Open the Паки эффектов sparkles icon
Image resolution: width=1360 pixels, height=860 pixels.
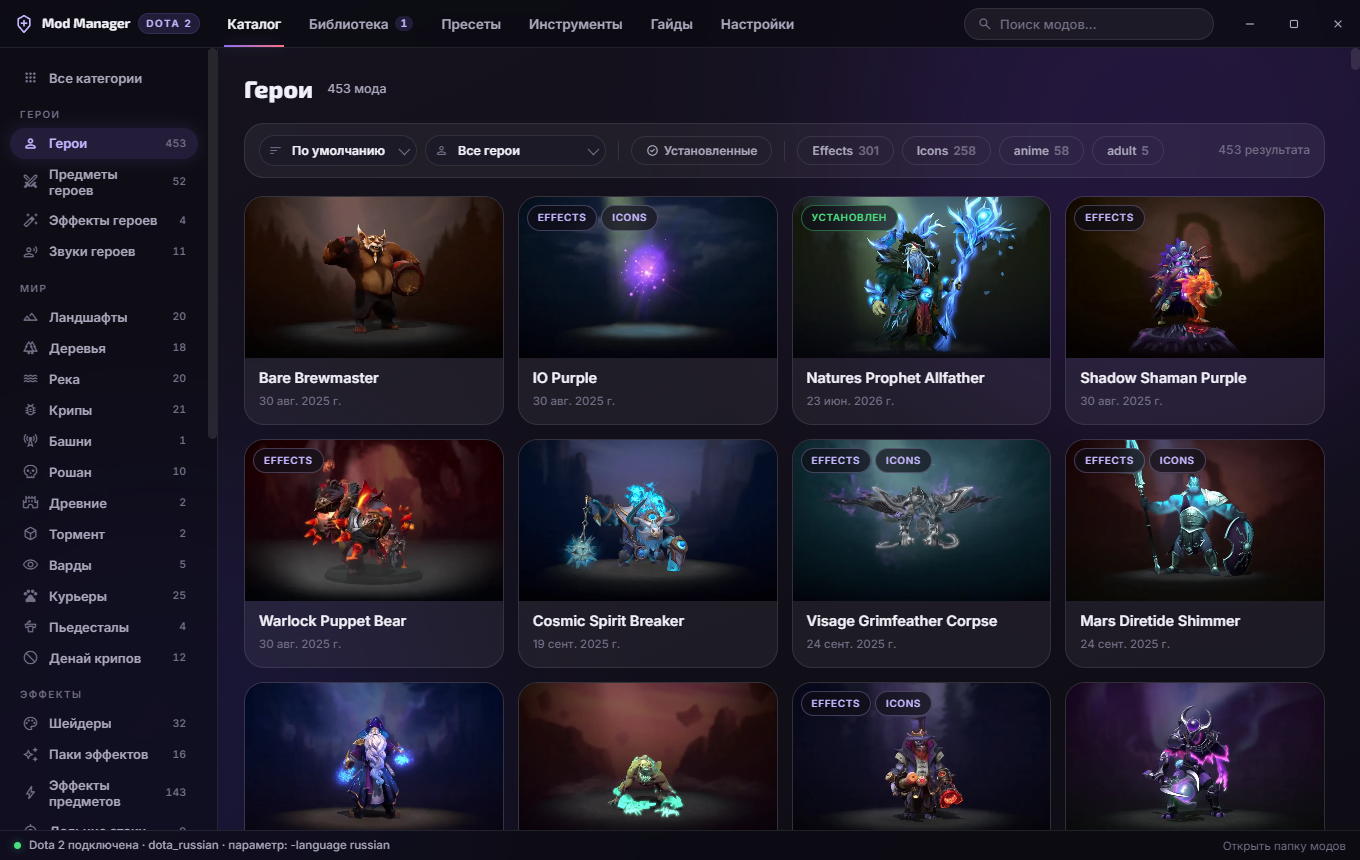tap(30, 755)
